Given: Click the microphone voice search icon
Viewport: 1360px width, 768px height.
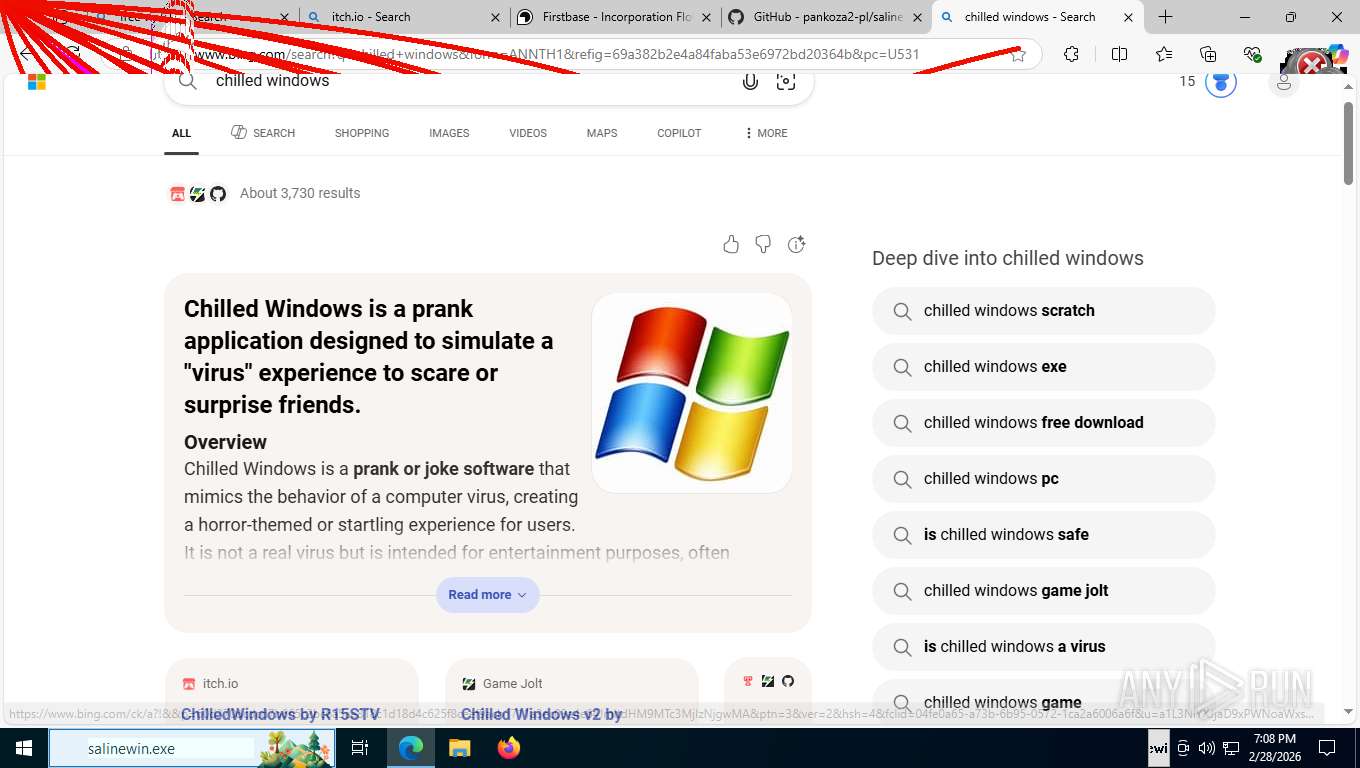Looking at the screenshot, I should [750, 81].
